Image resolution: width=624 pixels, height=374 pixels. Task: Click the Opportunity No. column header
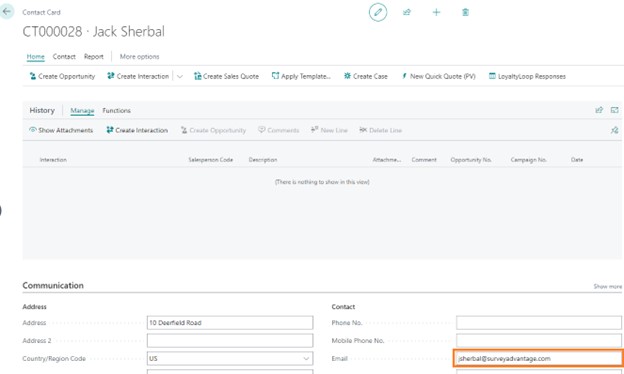471,160
